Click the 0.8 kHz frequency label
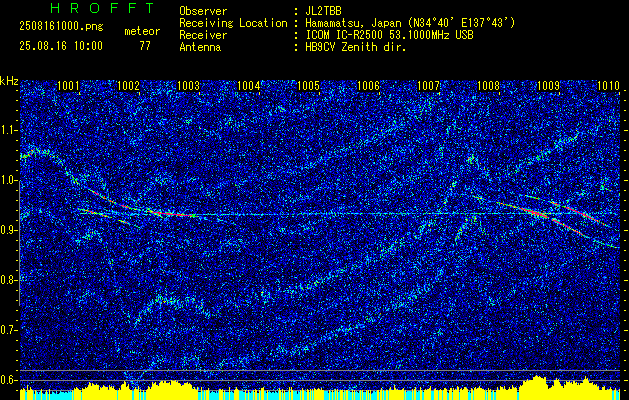629x400 pixels. (x=9, y=280)
